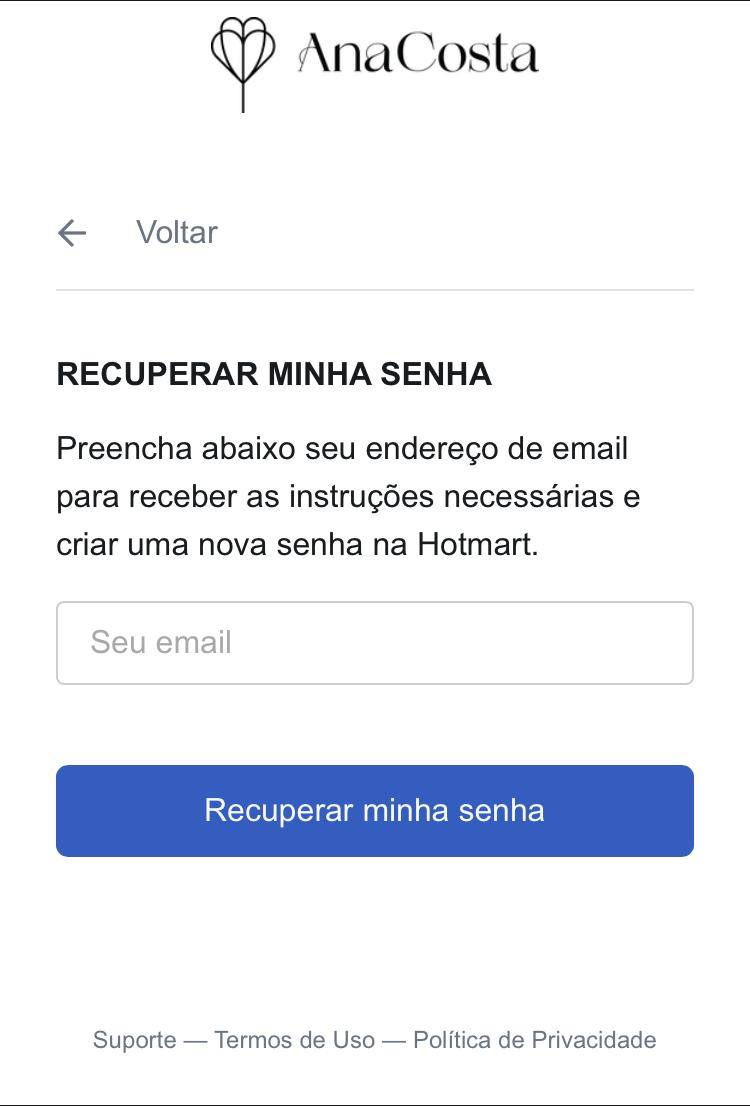Click the AnaCosta brand name text
This screenshot has width=750, height=1106.
[418, 55]
